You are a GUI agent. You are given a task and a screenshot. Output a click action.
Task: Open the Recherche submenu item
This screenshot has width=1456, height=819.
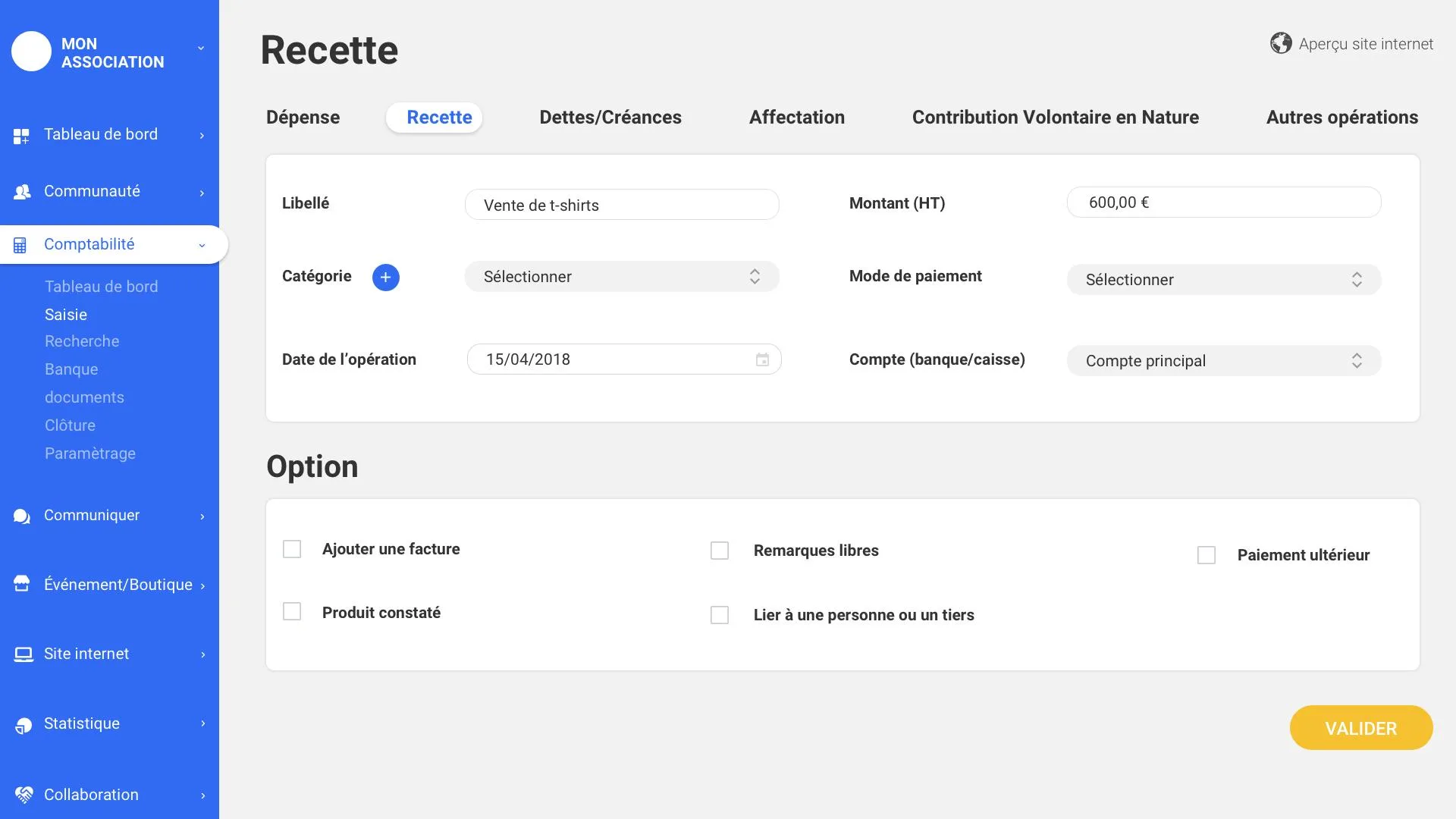(82, 341)
